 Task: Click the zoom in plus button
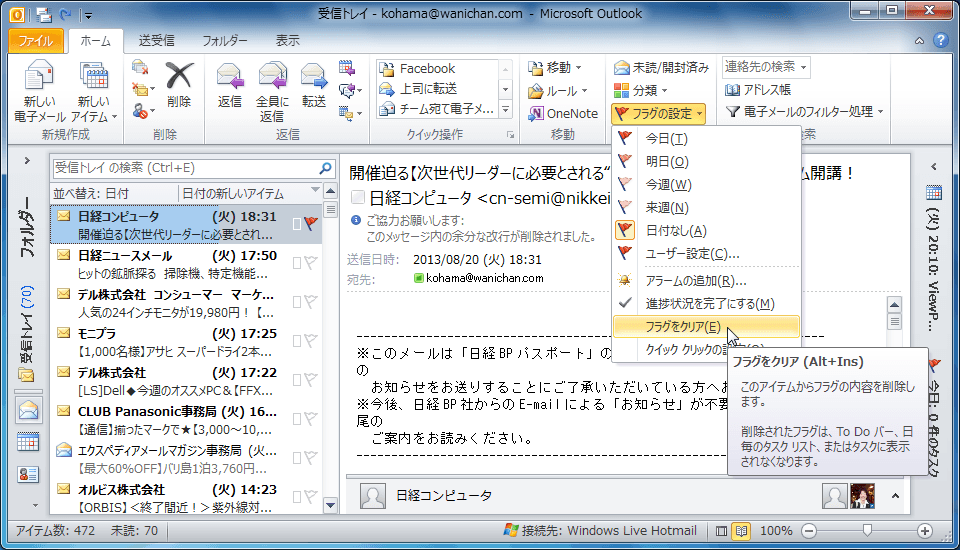point(924,531)
